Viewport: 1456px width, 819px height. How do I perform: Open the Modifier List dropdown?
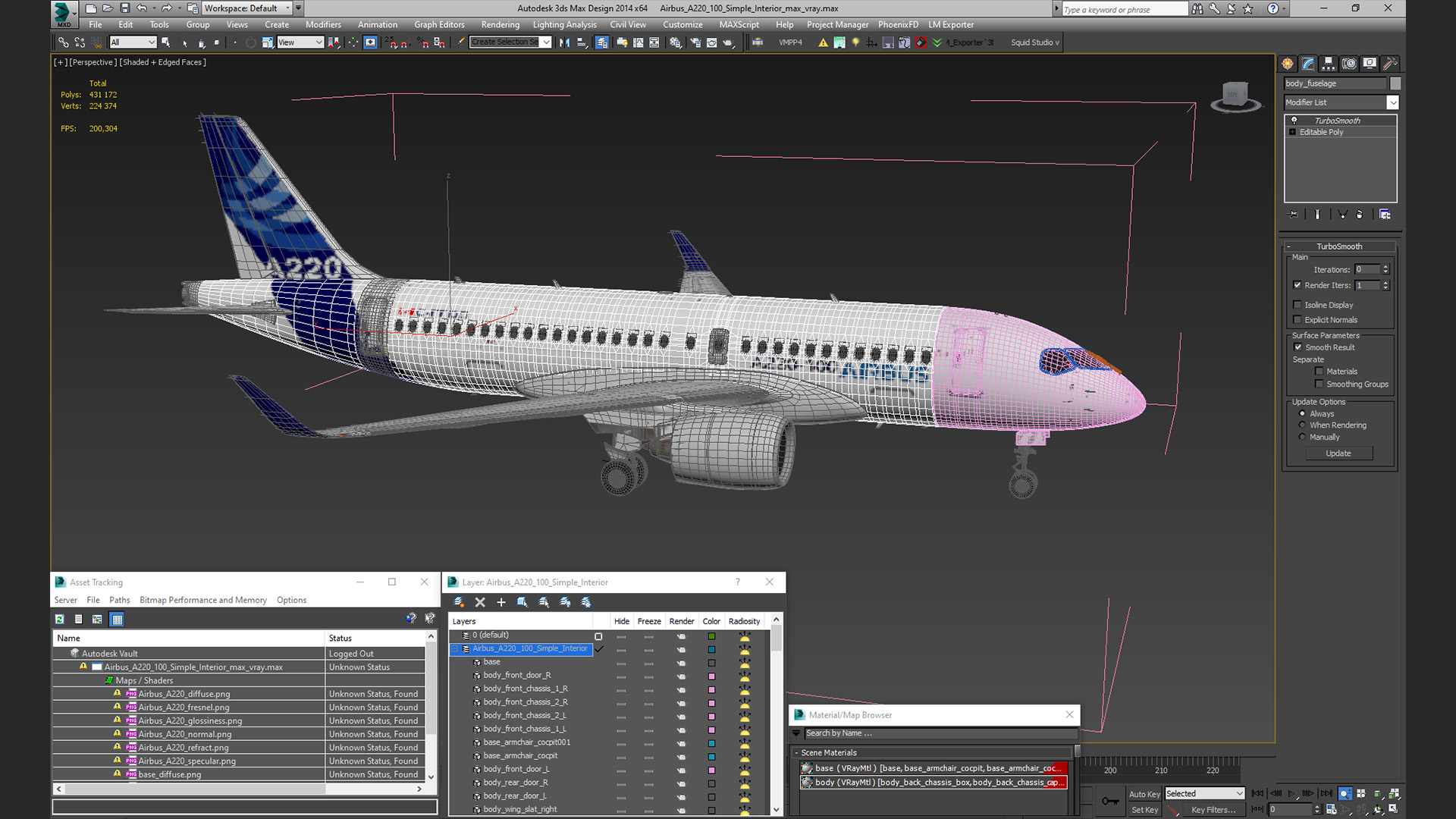[x=1341, y=102]
